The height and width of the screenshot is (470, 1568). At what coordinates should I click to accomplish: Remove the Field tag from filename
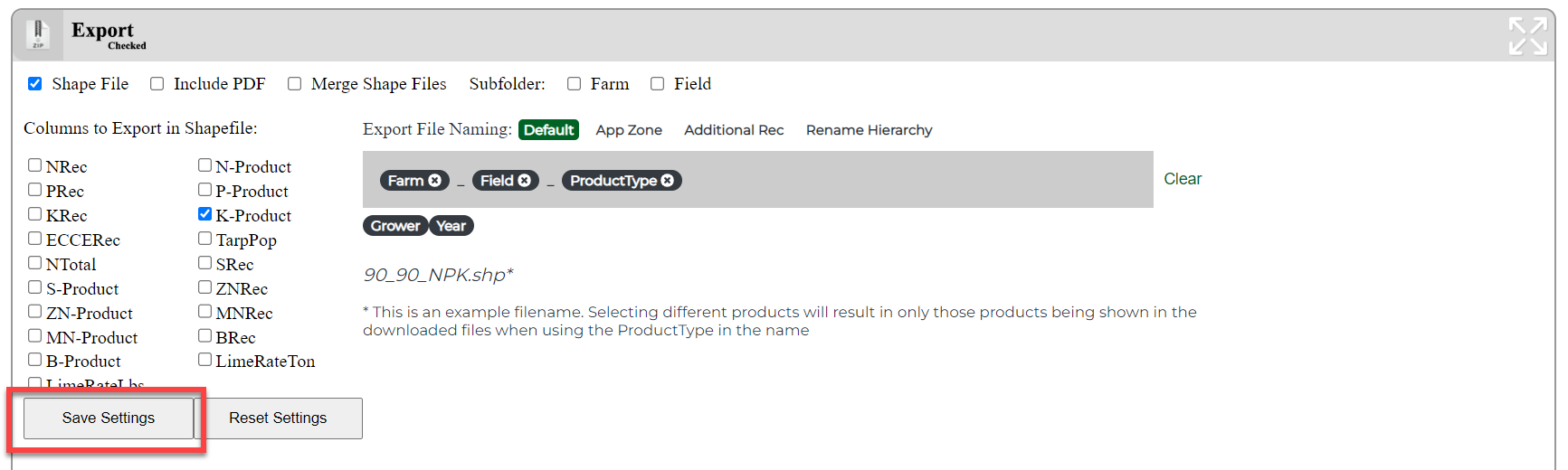tap(525, 181)
